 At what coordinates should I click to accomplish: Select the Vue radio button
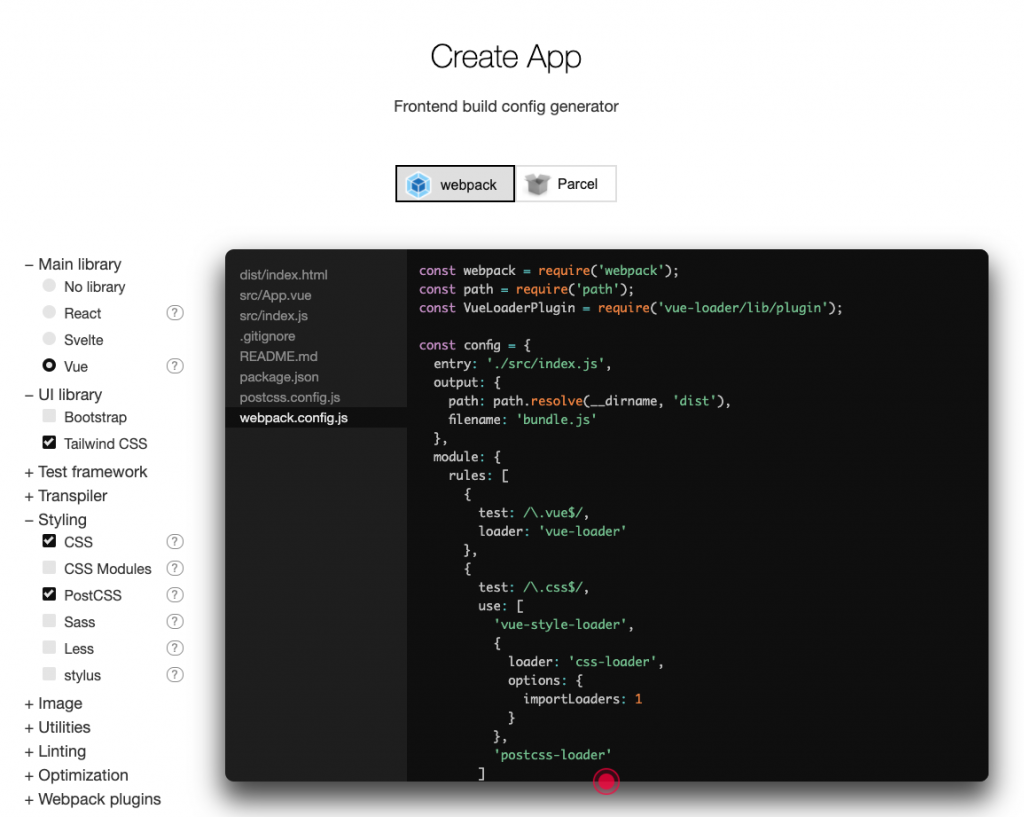point(49,365)
